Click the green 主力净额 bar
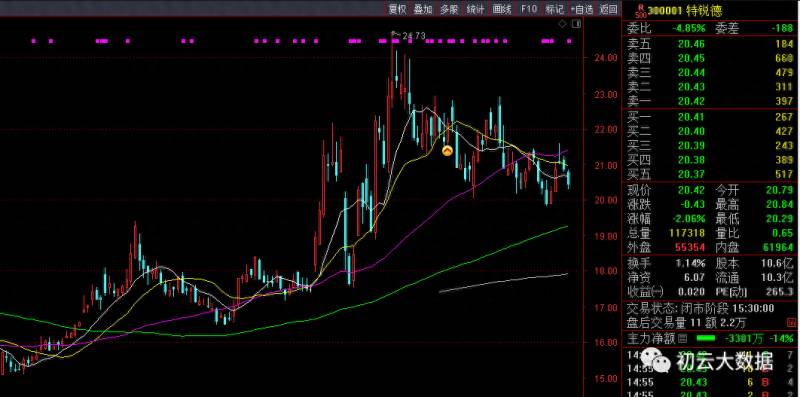Screen dimensions: 800x397 click(x=706, y=338)
